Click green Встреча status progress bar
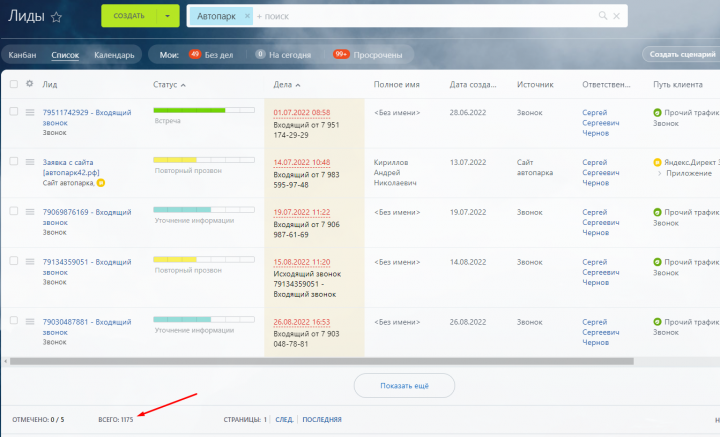Viewport: 720px width, 437px height. 204,110
